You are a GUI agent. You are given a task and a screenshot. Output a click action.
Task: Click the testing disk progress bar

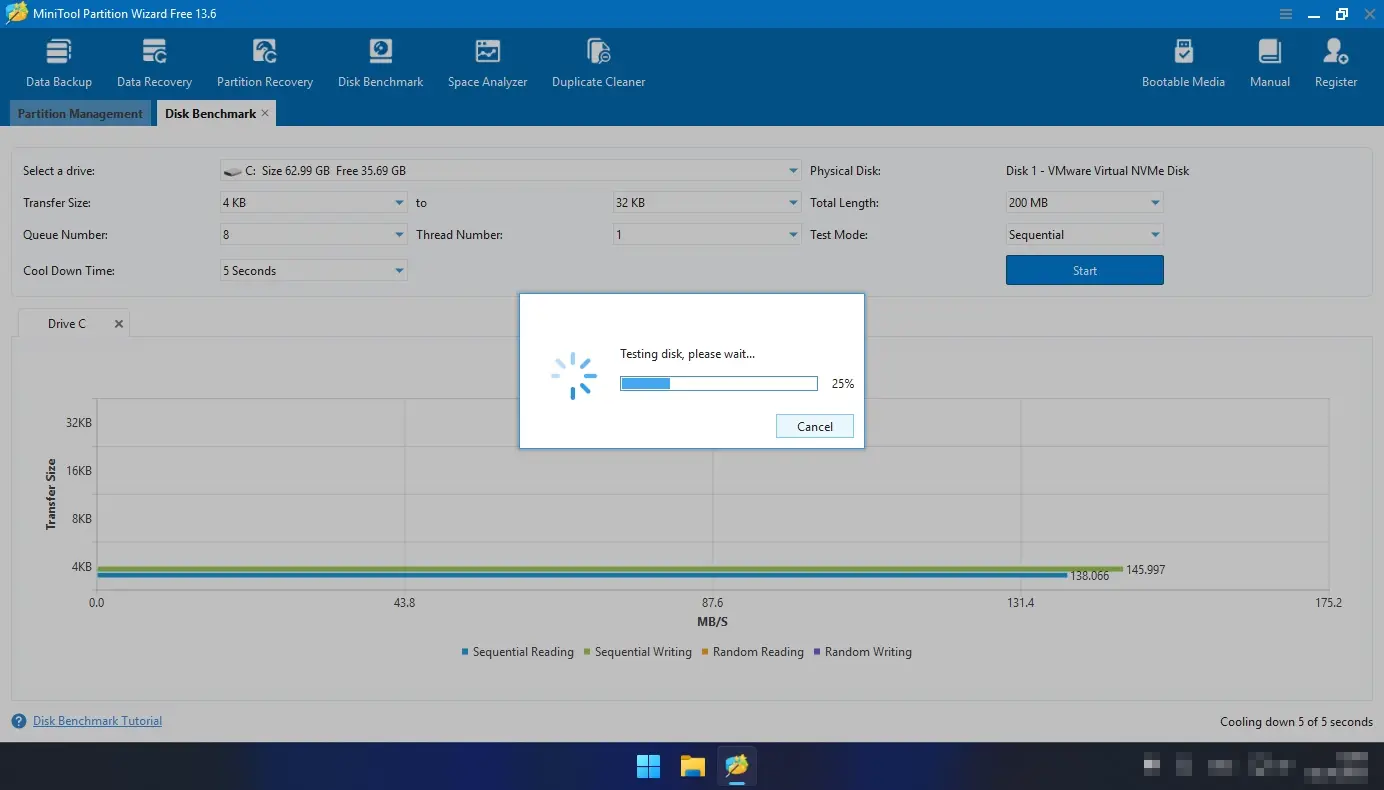pos(719,383)
